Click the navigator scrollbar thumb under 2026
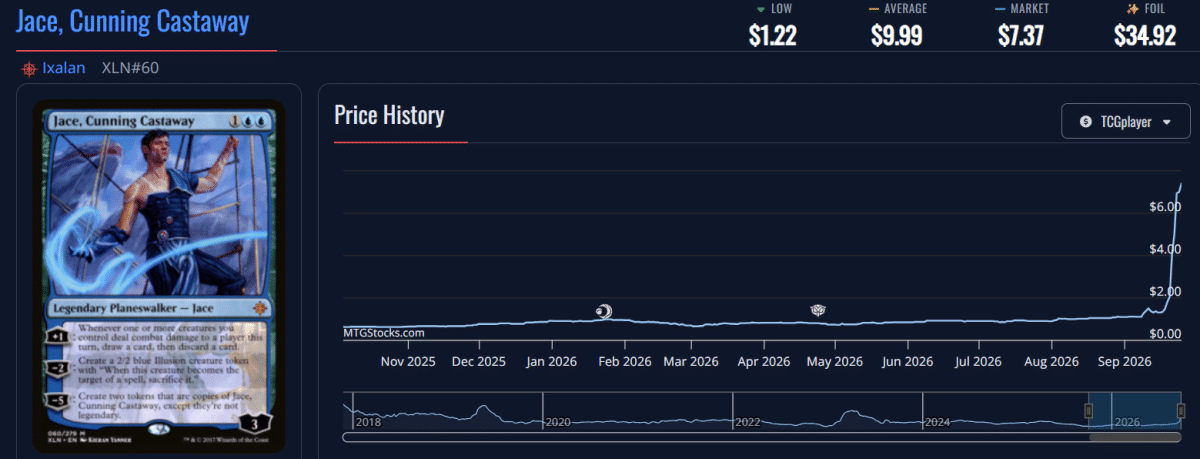Image resolution: width=1200 pixels, height=459 pixels. tap(1135, 437)
